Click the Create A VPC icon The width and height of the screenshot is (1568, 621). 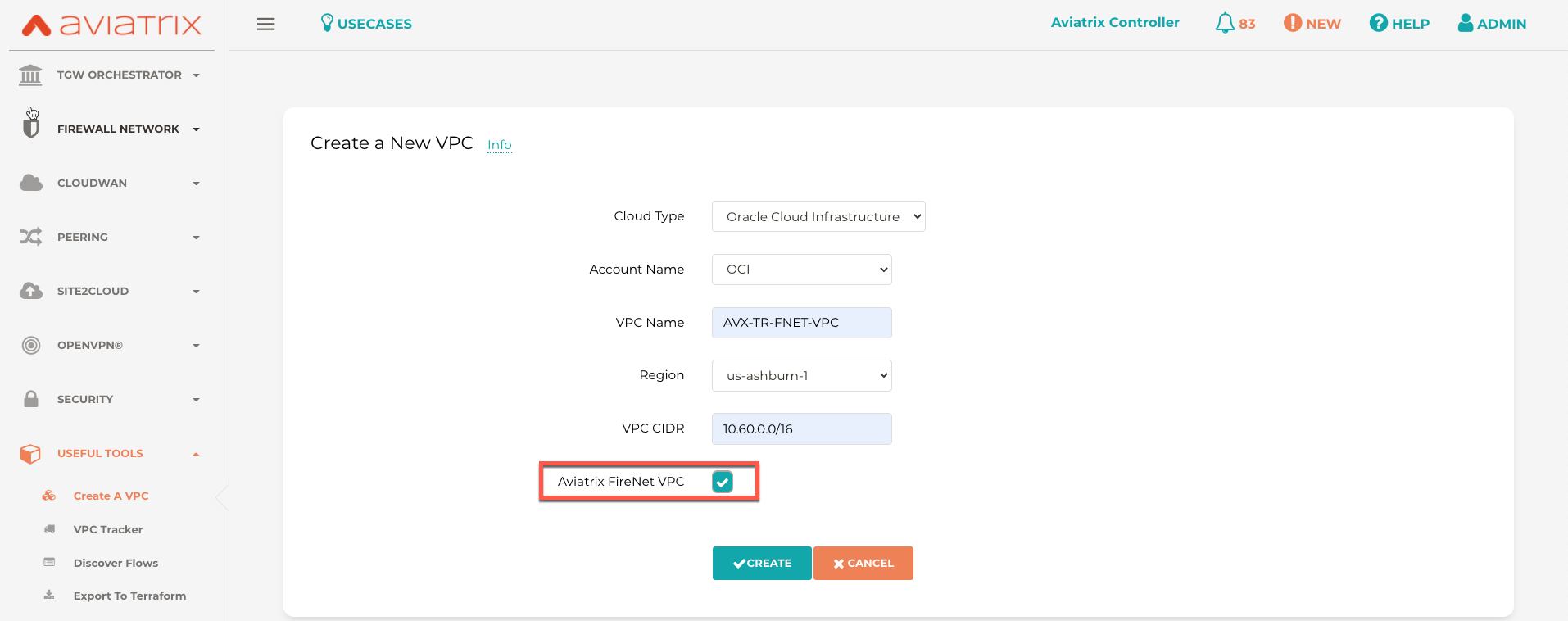[49, 496]
